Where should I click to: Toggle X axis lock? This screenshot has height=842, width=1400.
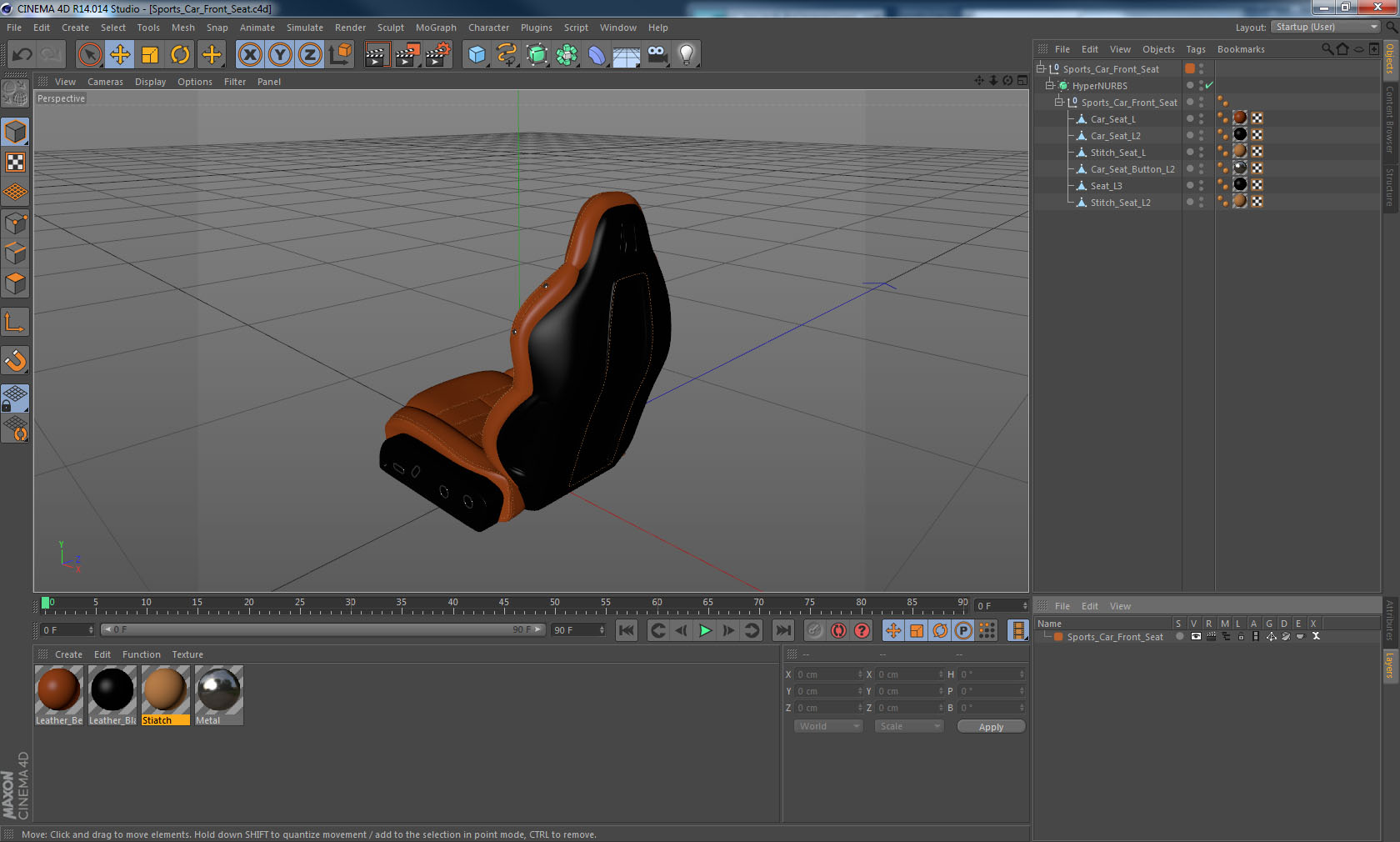(249, 55)
